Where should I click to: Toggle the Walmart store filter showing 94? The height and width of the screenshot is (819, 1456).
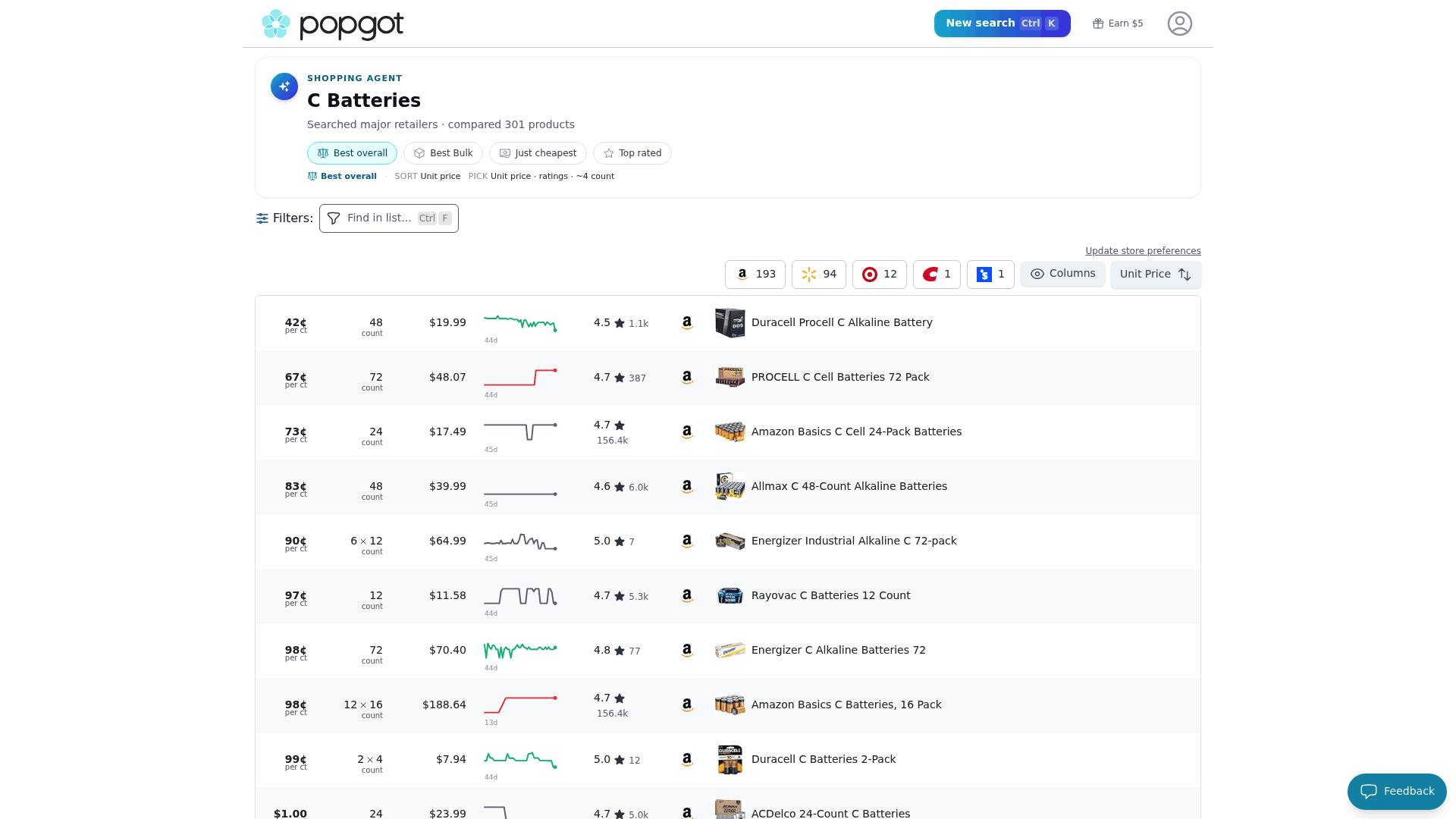819,275
